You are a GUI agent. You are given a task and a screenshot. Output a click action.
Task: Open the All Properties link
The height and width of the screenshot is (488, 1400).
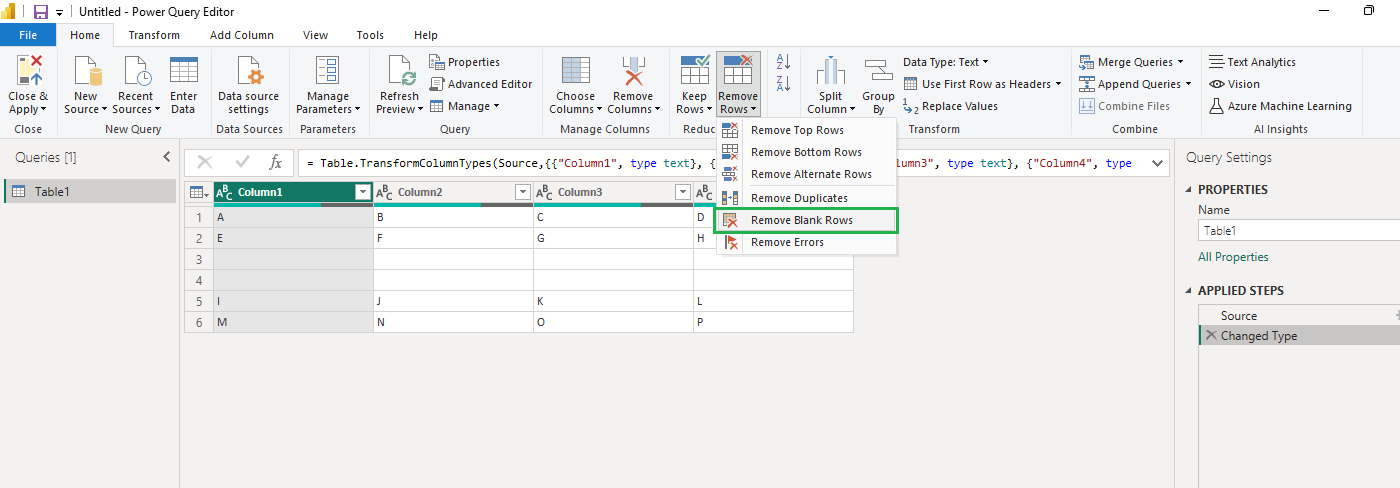[x=1233, y=257]
